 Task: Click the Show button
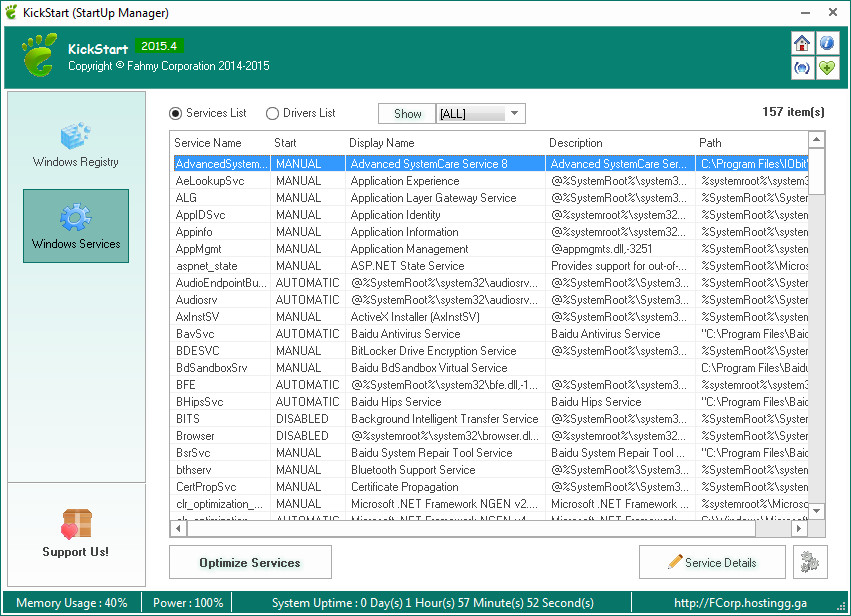407,113
